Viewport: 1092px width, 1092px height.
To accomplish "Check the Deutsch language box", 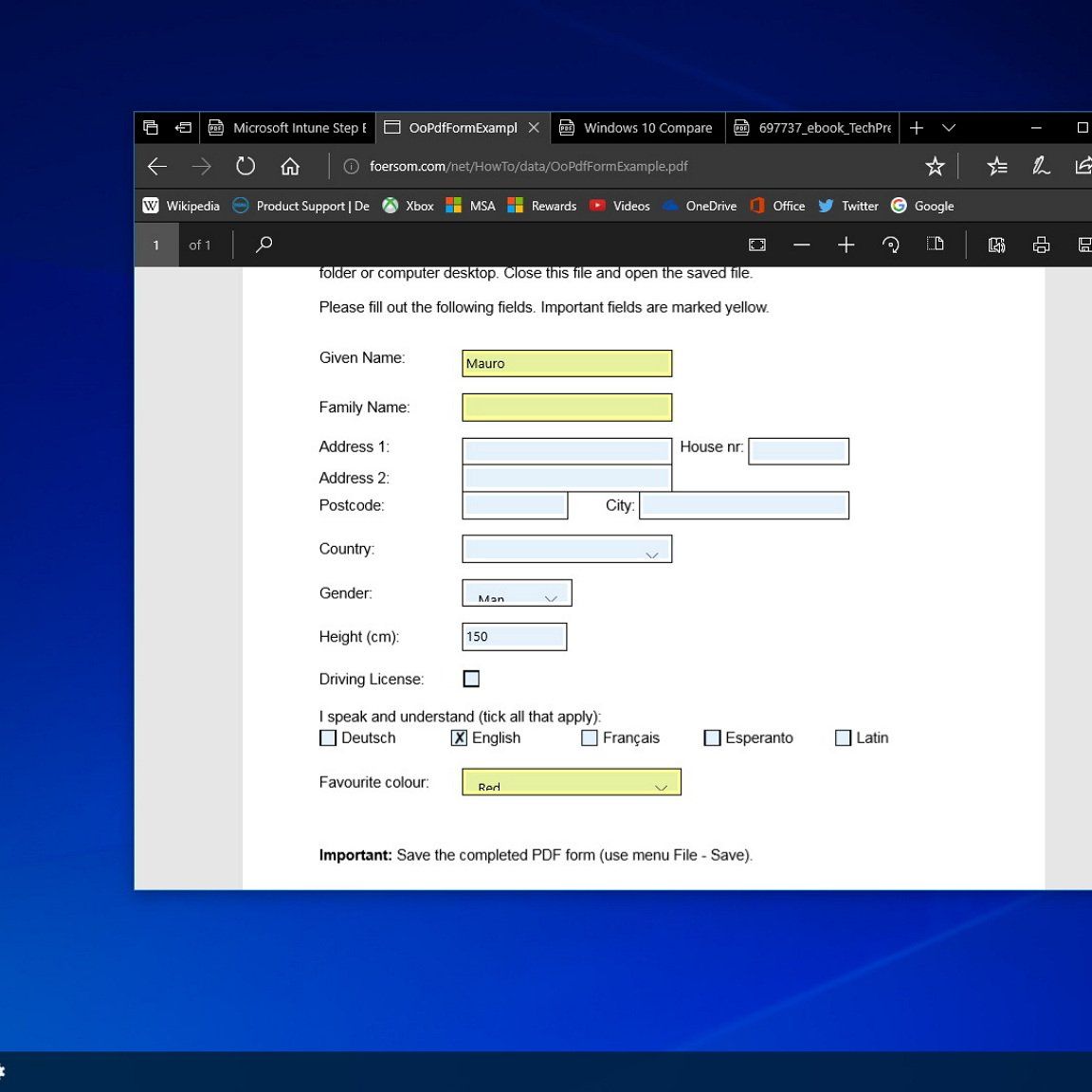I will (x=329, y=737).
